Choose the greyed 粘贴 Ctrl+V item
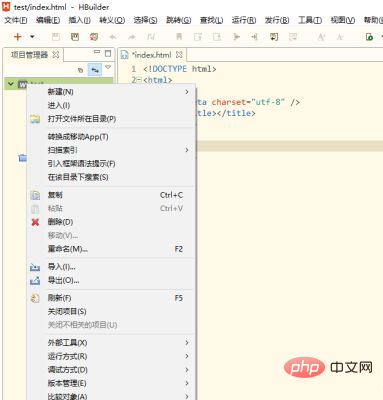This screenshot has width=383, height=400. (111, 209)
